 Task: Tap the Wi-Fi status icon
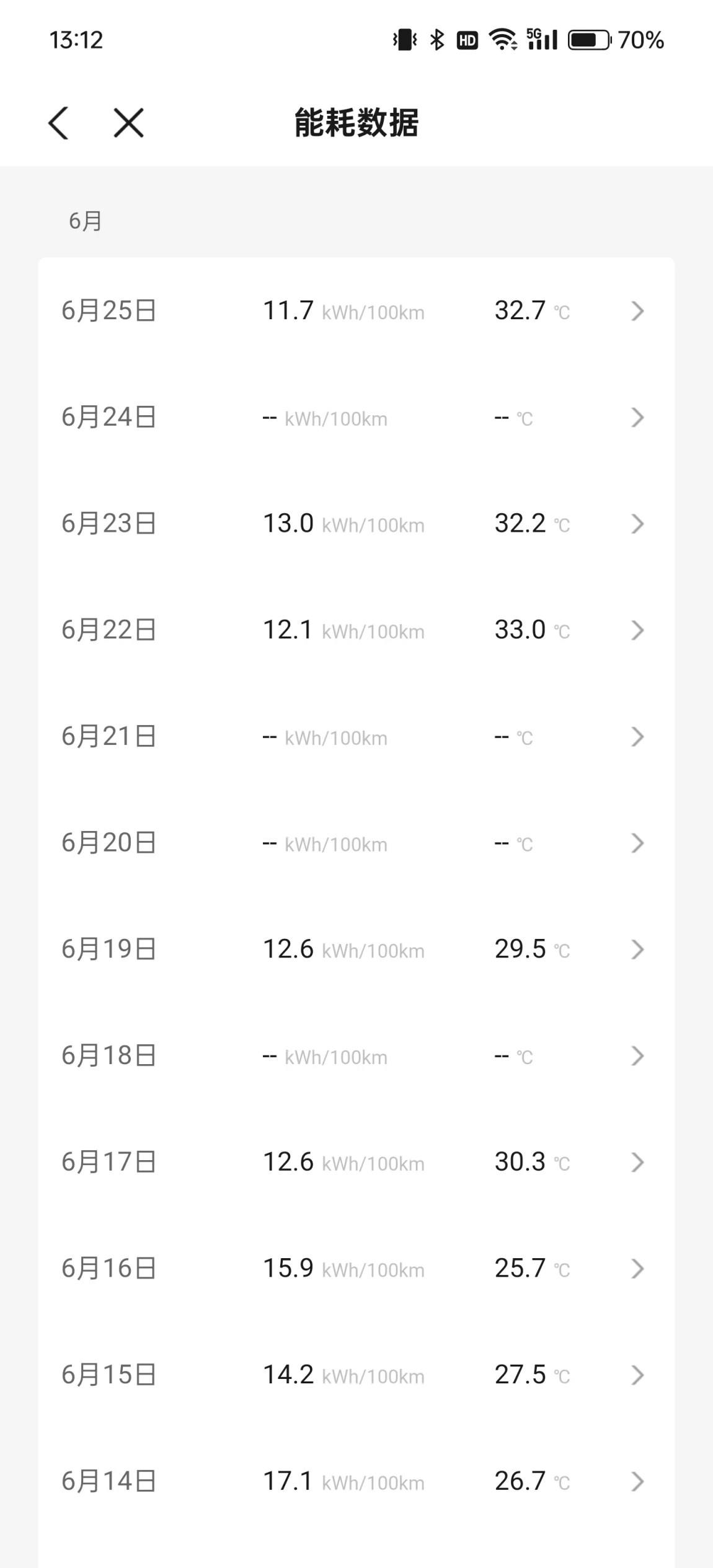pos(503,40)
